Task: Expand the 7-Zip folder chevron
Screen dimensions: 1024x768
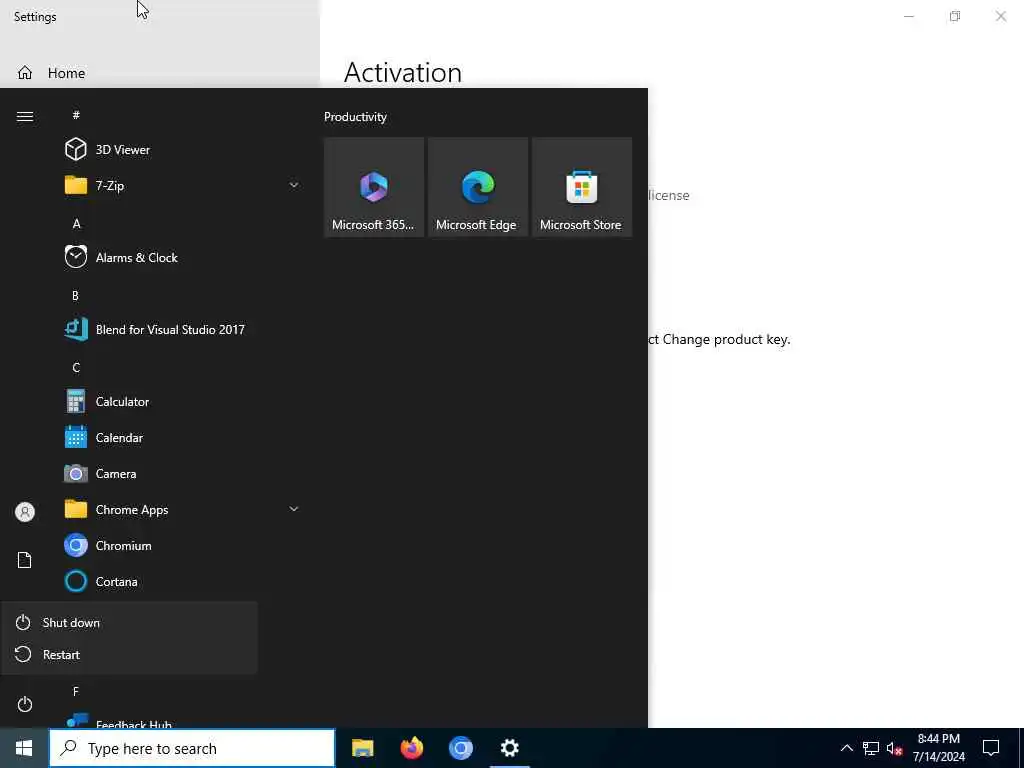Action: coord(294,185)
